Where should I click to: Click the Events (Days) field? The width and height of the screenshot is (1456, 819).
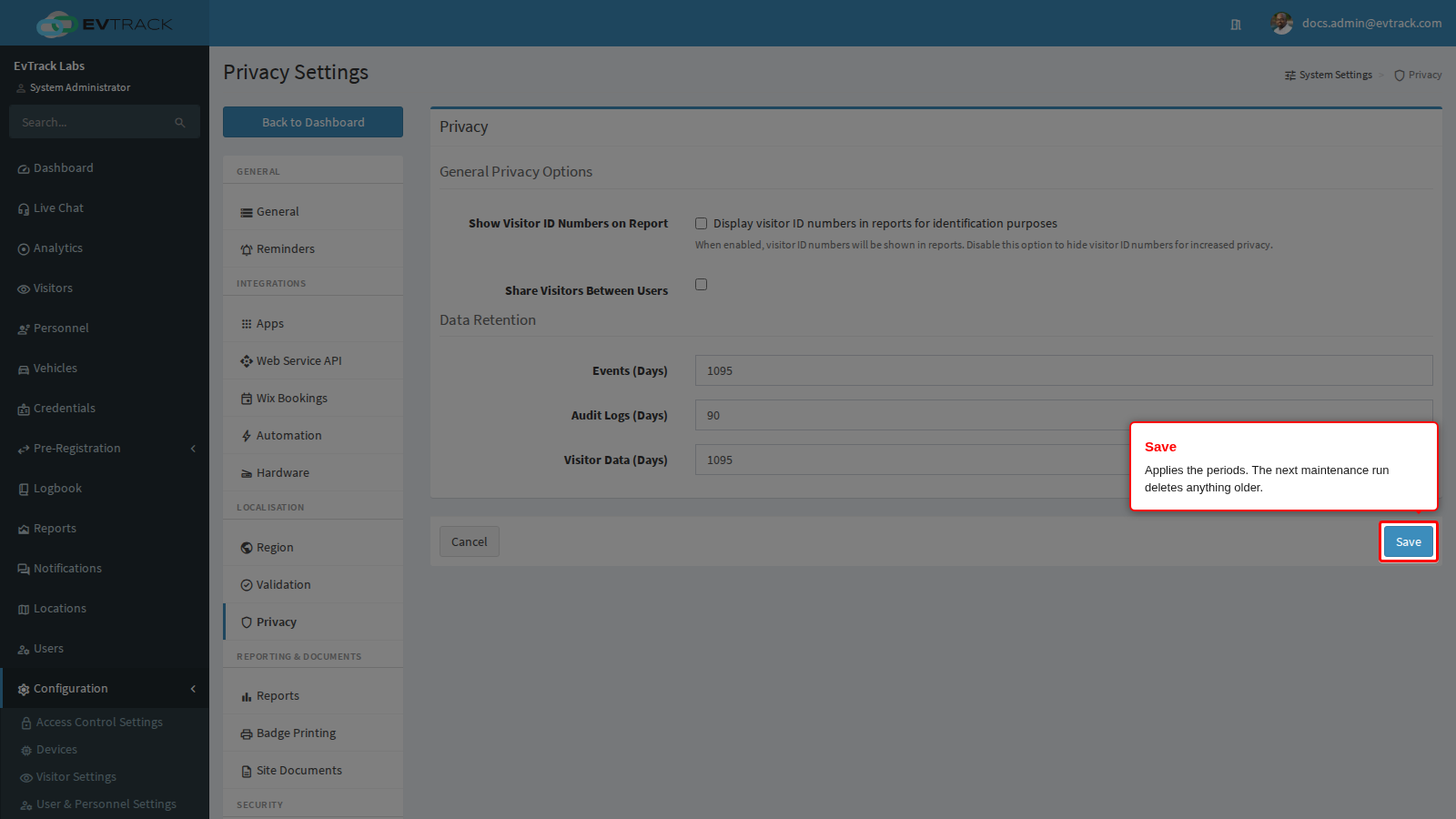1064,370
